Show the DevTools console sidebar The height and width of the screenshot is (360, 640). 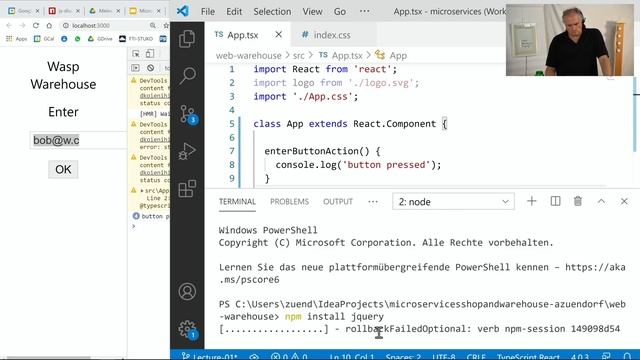point(136,68)
